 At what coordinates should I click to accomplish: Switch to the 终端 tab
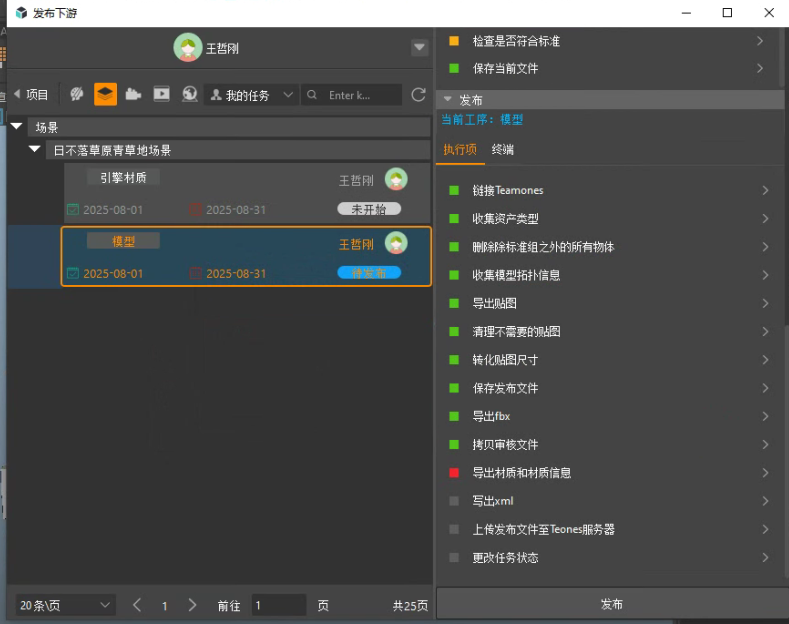[502, 150]
